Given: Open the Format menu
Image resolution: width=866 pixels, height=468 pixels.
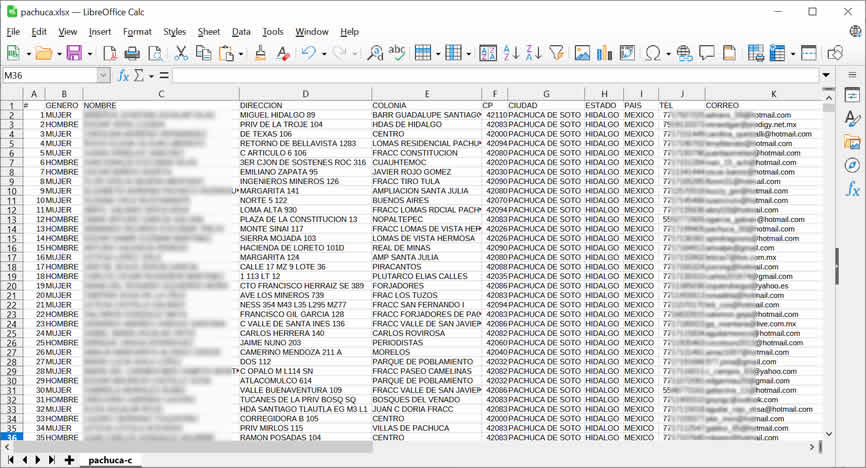Looking at the screenshot, I should coord(137,32).
